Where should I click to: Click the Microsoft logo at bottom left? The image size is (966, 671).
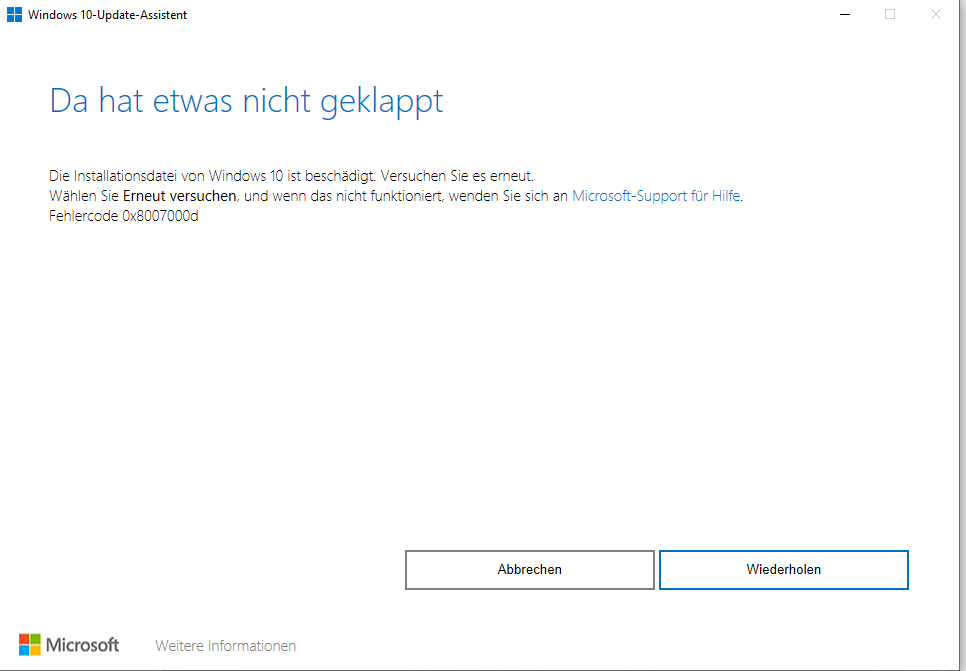(69, 645)
